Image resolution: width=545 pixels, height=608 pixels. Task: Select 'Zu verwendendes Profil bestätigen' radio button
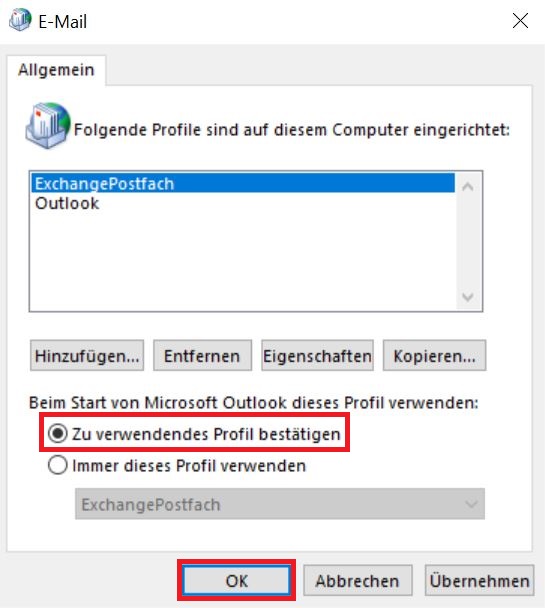[58, 434]
